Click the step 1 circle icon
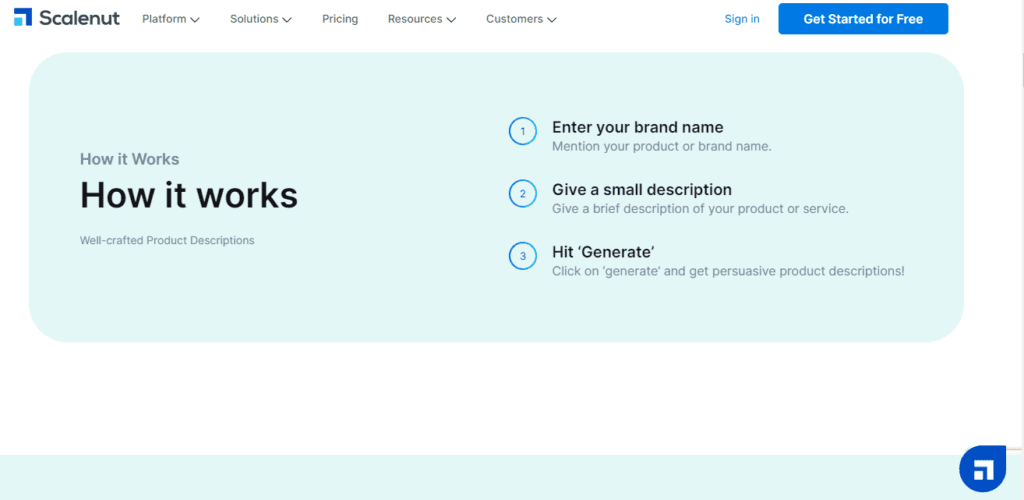This screenshot has height=500, width=1024. click(522, 132)
